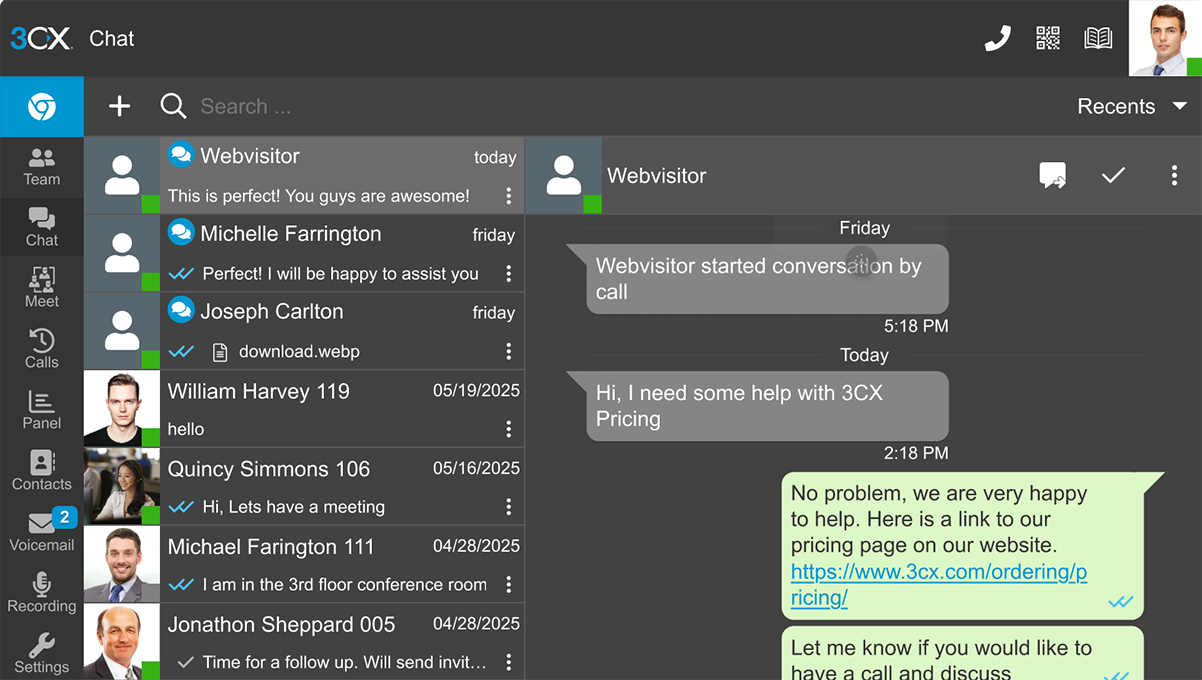Open the Chat sidebar section
Viewport: 1202px width, 680px height.
[42, 228]
